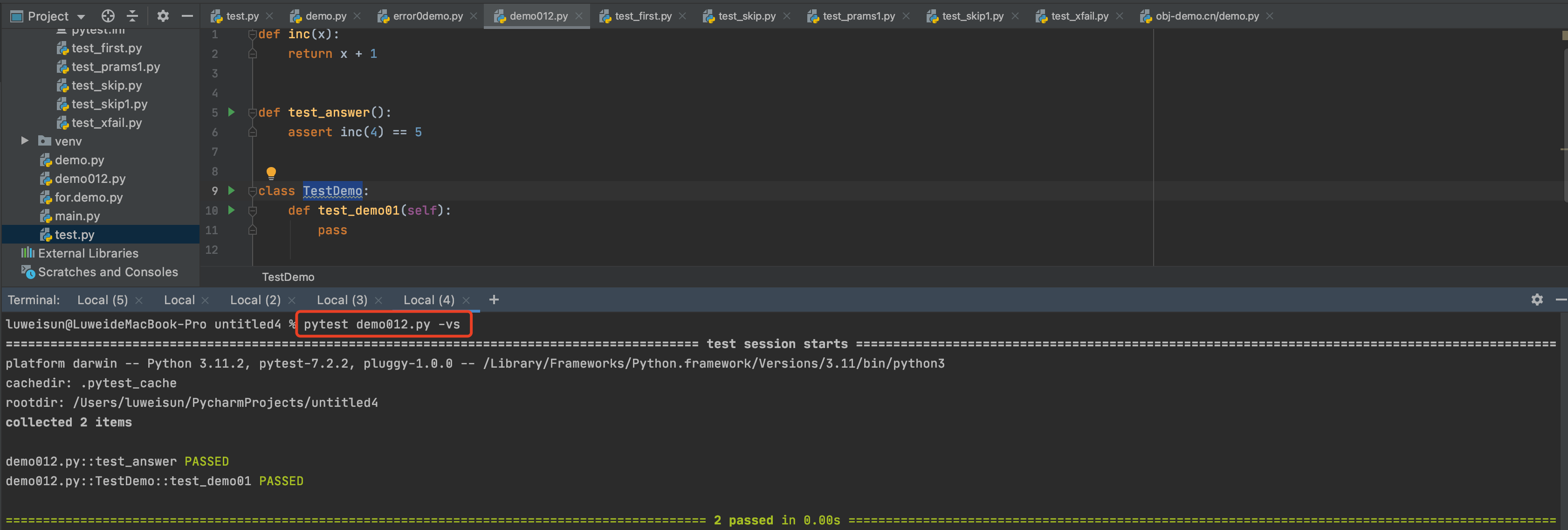
Task: Switch to Local (2) terminal tab
Action: [255, 300]
